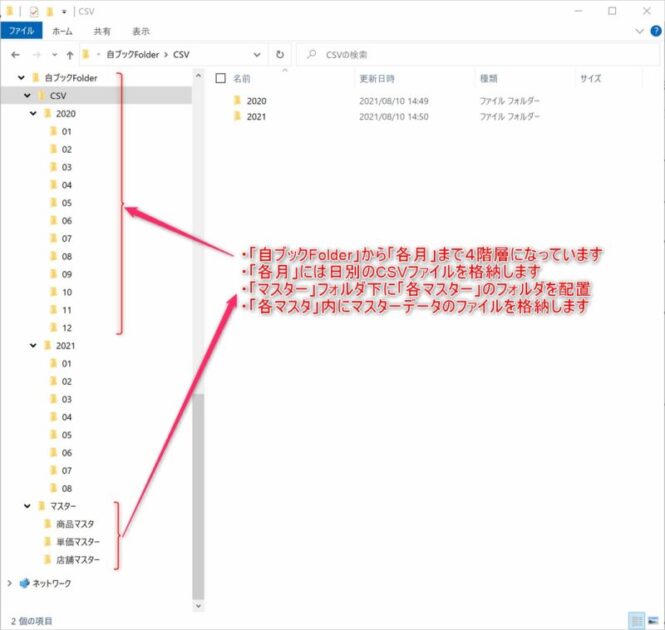Open address bar history dropdown
This screenshot has width=665, height=630.
pos(257,55)
